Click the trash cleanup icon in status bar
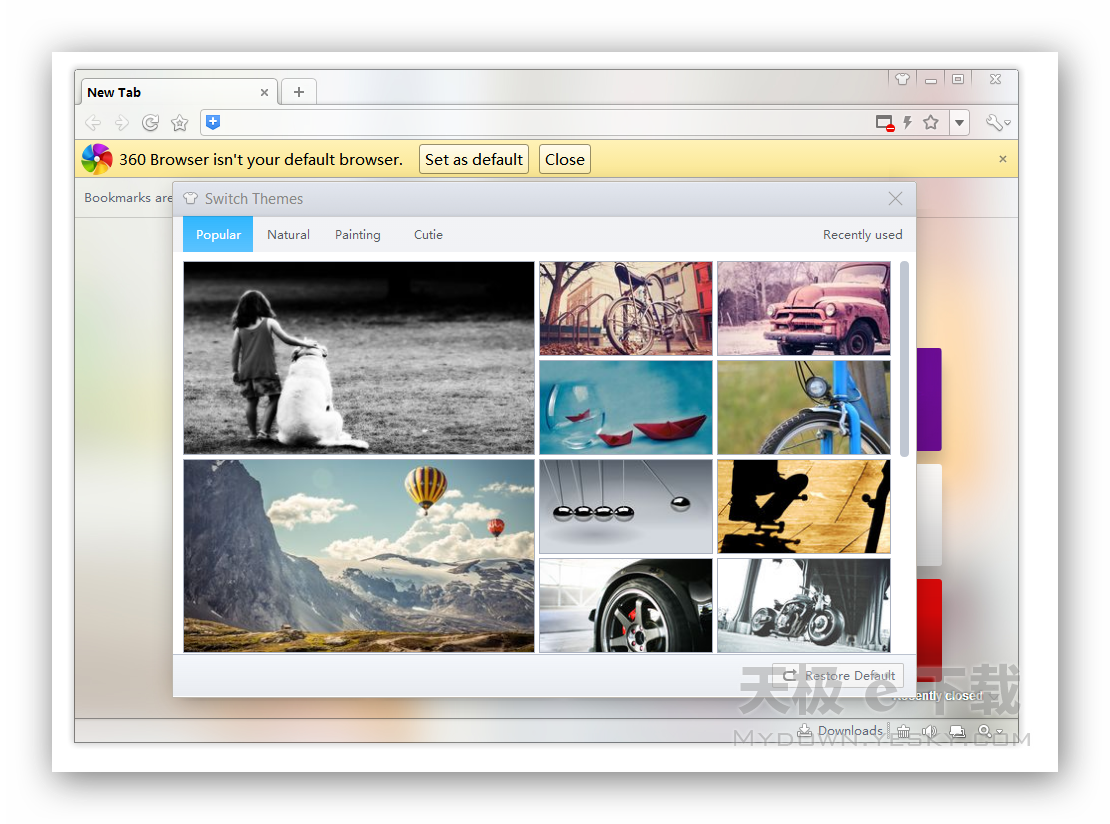 pyautogui.click(x=904, y=731)
